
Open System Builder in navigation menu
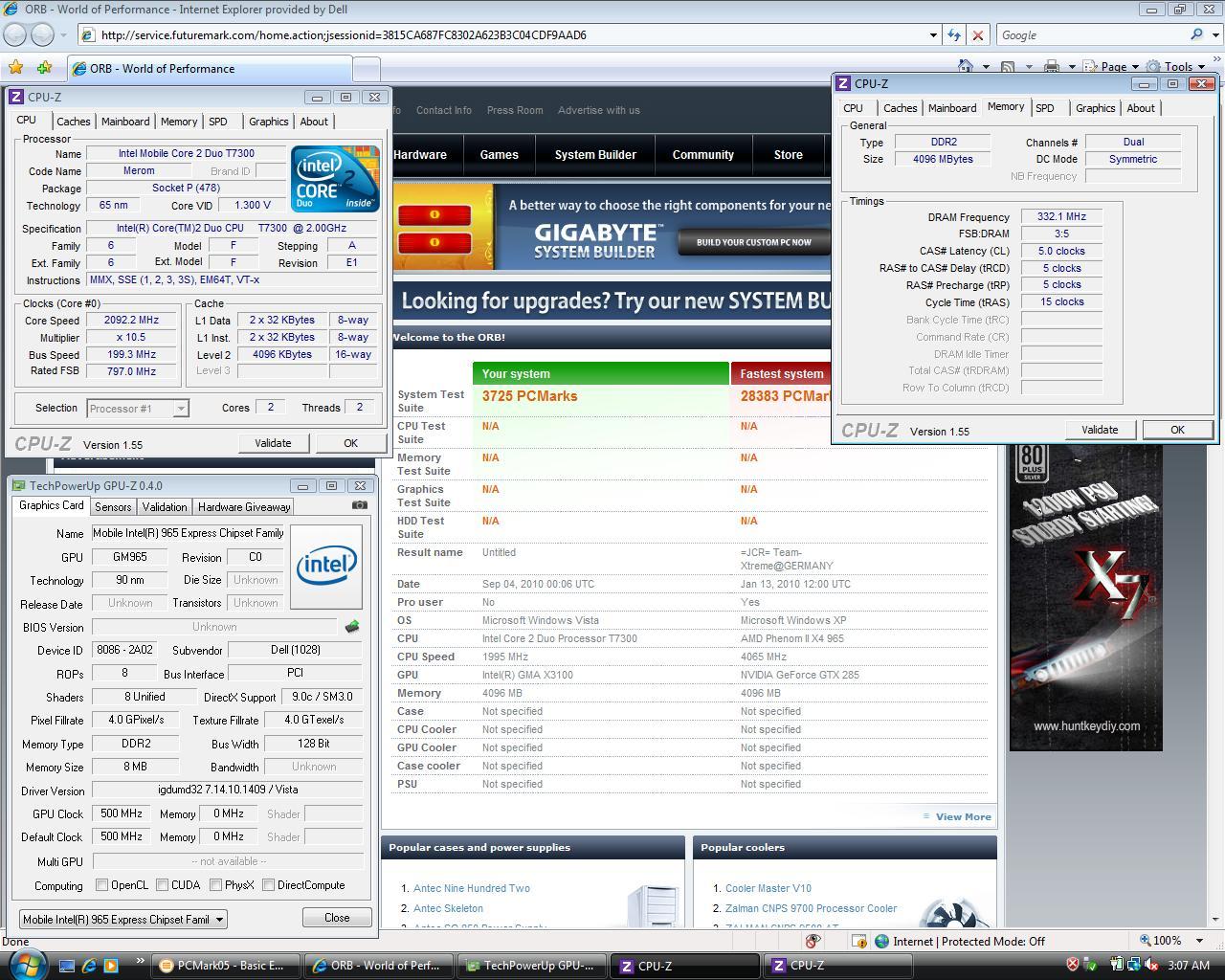tap(595, 154)
